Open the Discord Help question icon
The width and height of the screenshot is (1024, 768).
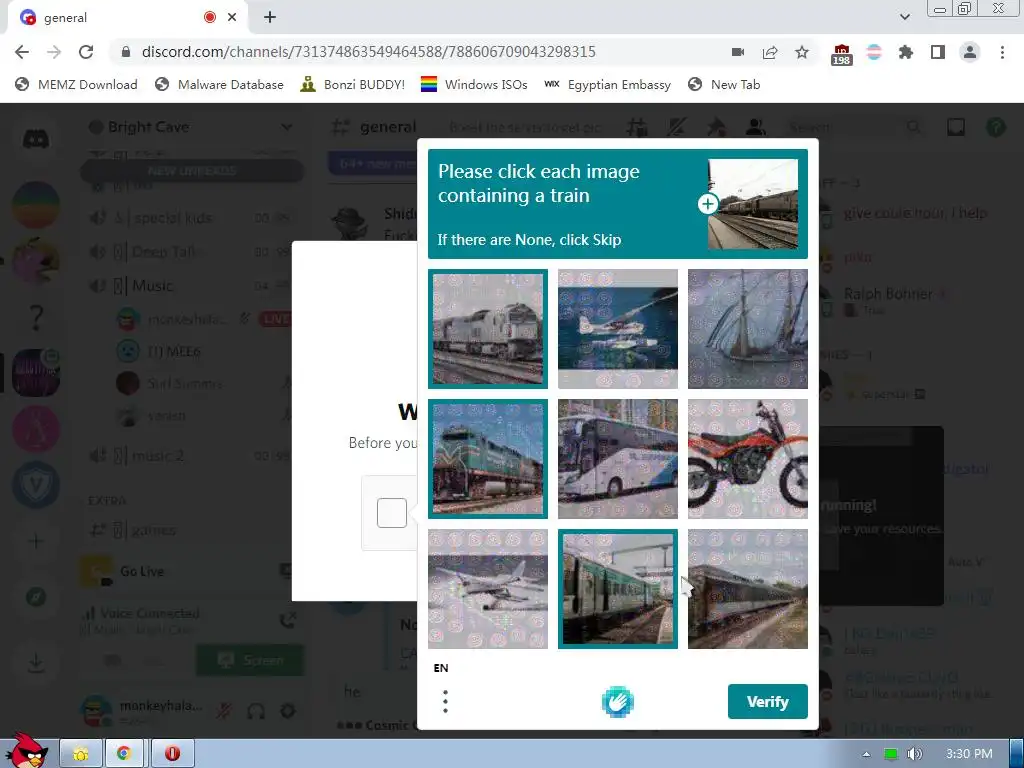[x=995, y=127]
